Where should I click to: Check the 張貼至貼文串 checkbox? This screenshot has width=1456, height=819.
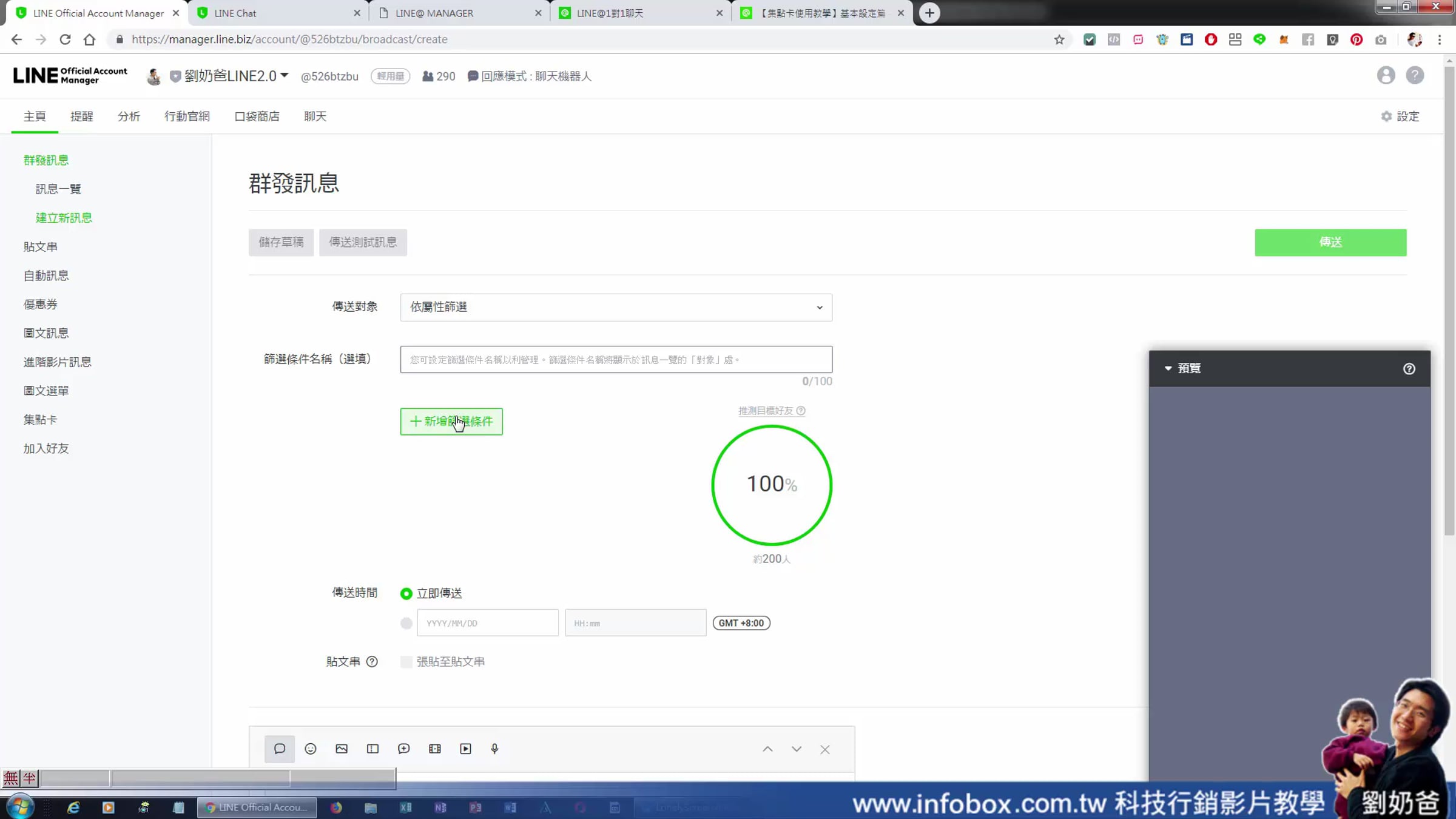tap(406, 662)
